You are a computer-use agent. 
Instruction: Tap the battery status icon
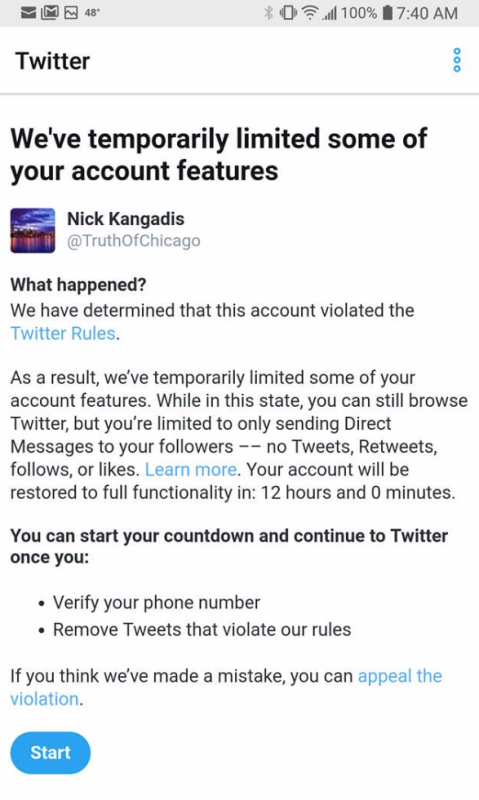(387, 13)
